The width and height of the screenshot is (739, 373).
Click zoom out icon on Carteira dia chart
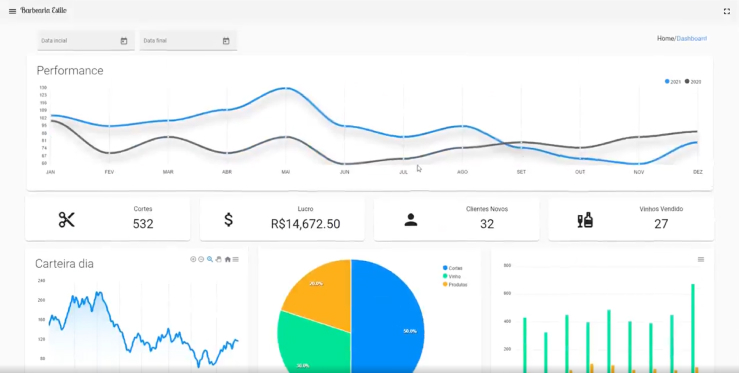tap(201, 259)
